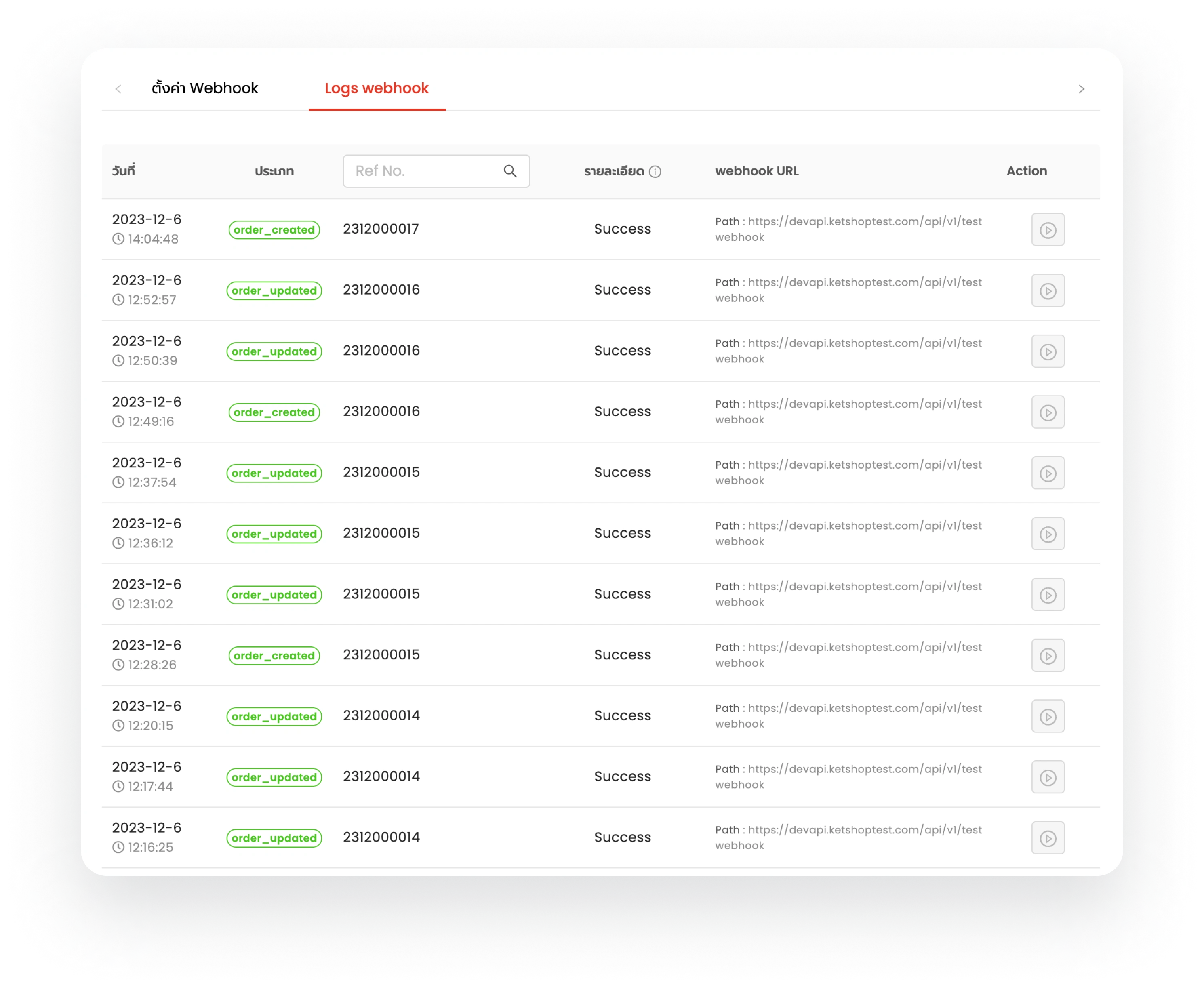Viewport: 1204px width, 989px height.
Task: Resend webhook for the 12:36:12 log
Action: (x=1047, y=534)
